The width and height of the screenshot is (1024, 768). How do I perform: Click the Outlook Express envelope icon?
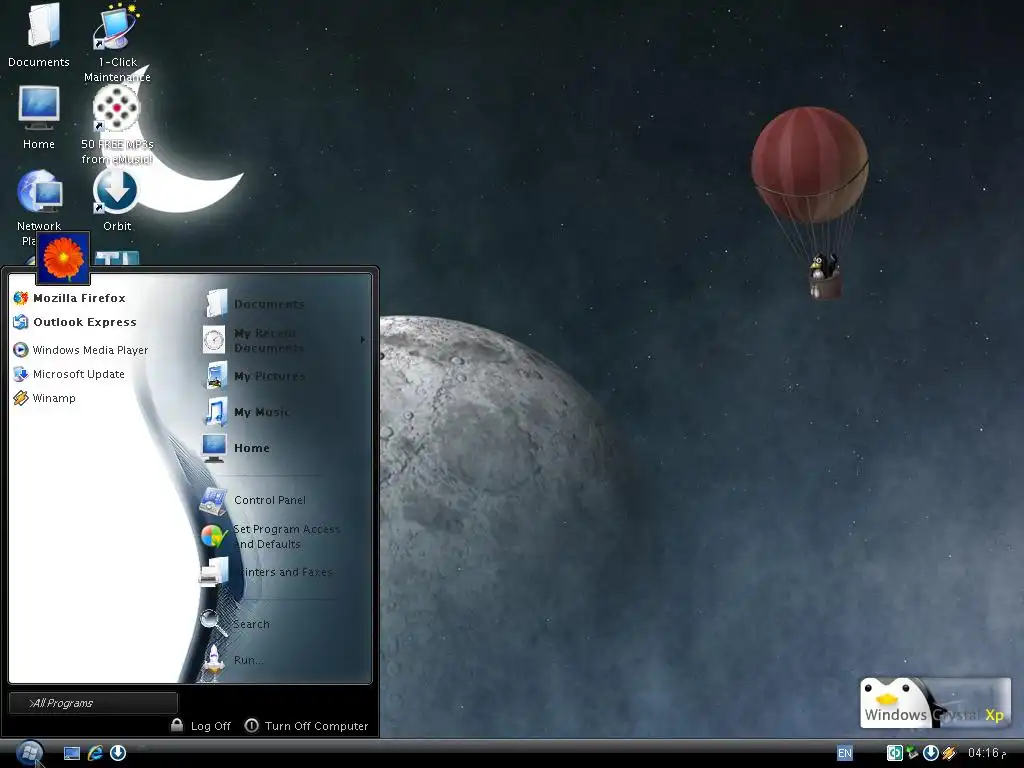point(21,322)
